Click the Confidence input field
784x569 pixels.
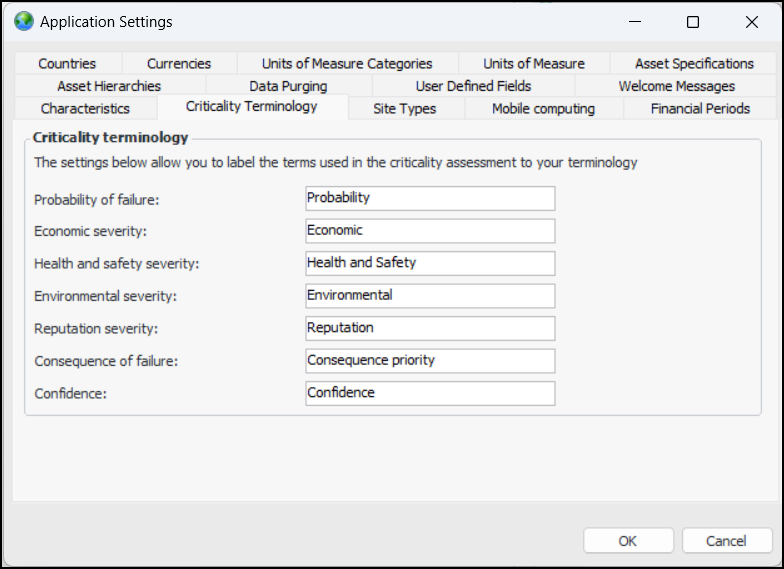click(x=430, y=393)
